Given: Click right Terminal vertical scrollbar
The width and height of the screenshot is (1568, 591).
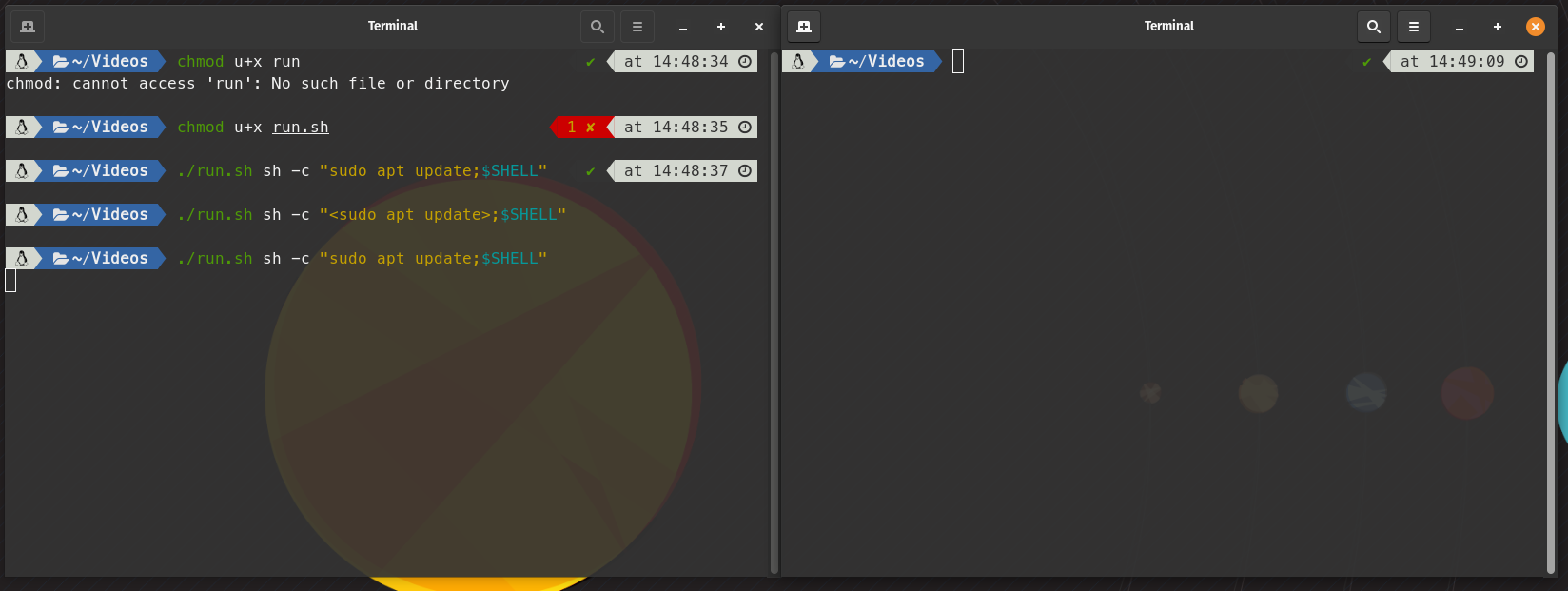Looking at the screenshot, I should [x=1551, y=313].
